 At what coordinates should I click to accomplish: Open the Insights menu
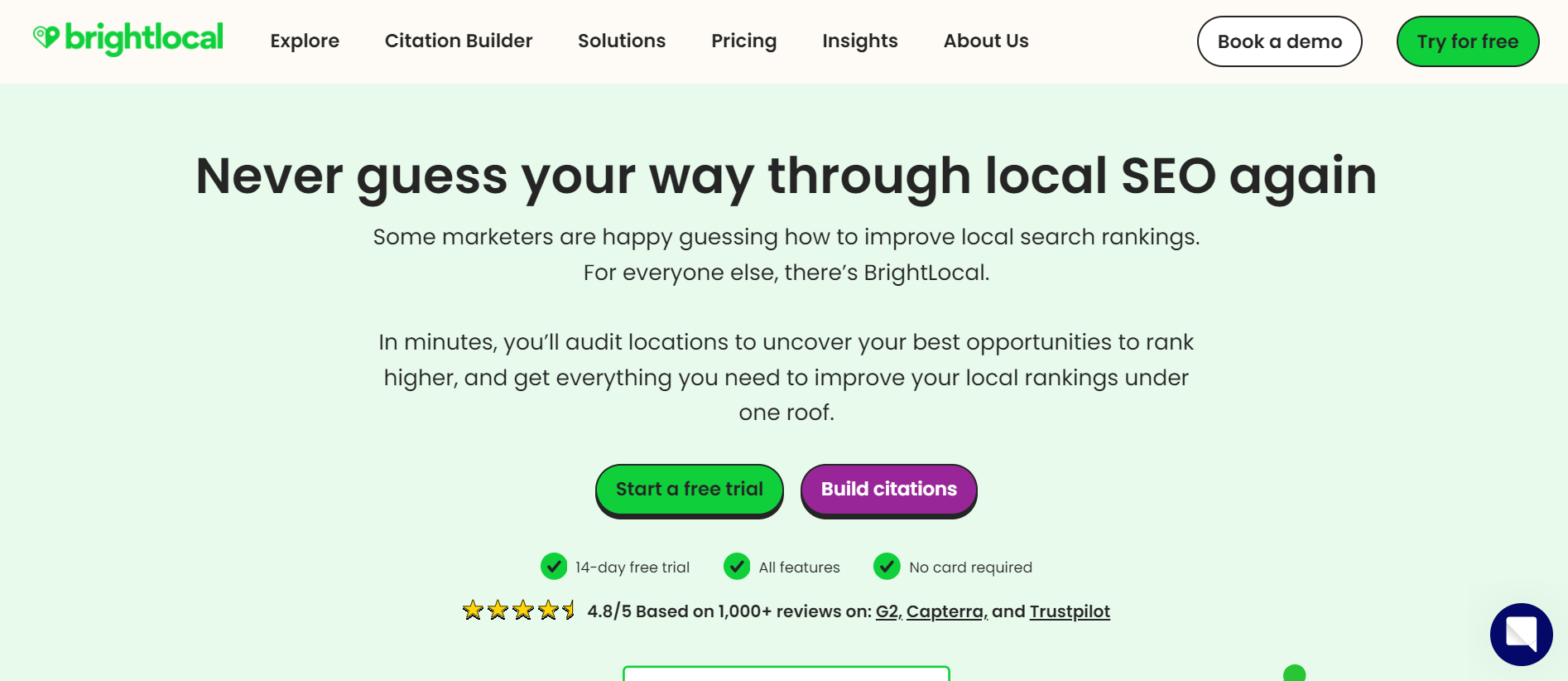(860, 41)
